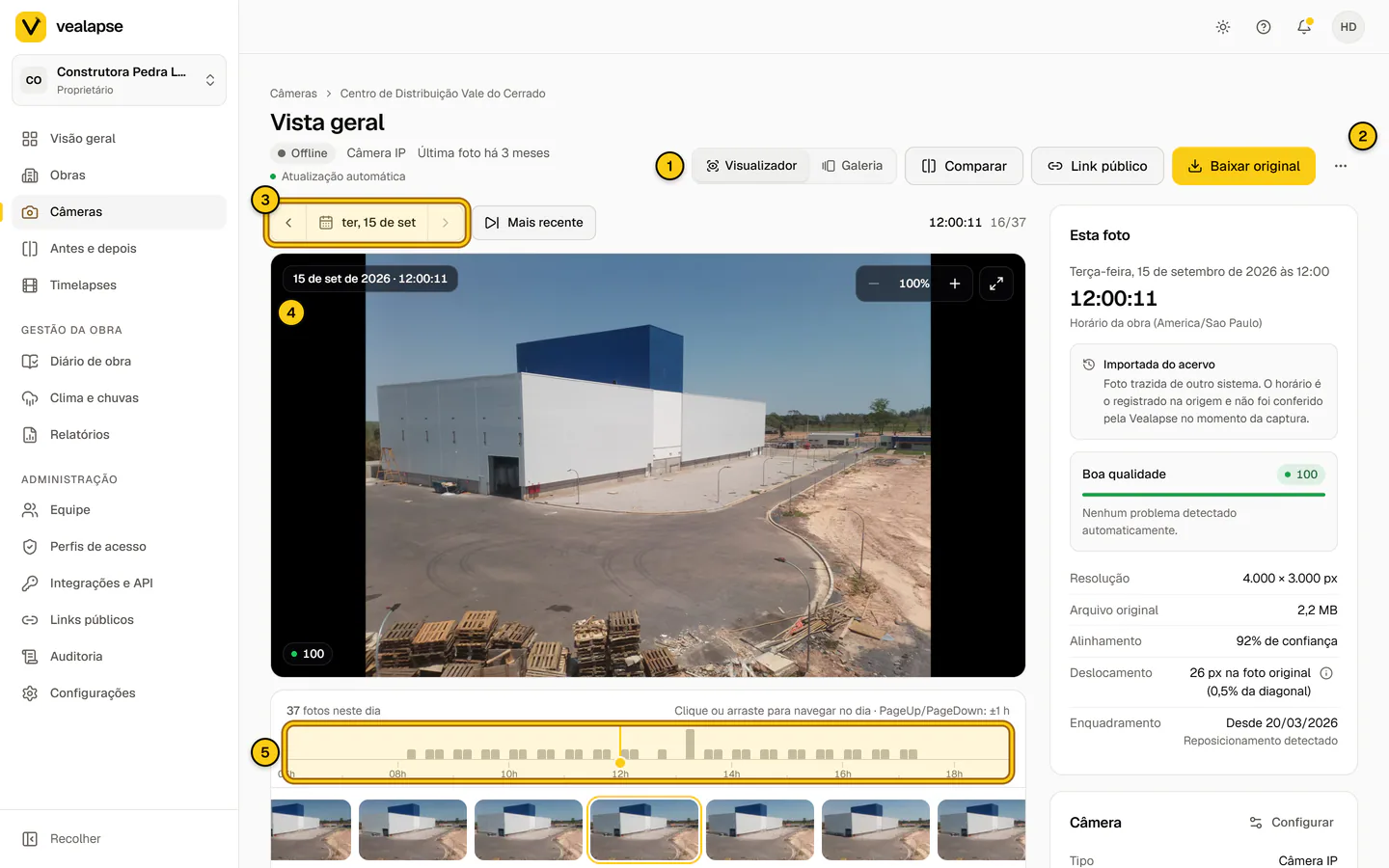This screenshot has height=868, width=1389.
Task: Open the notifications bell
Action: [x=1304, y=27]
